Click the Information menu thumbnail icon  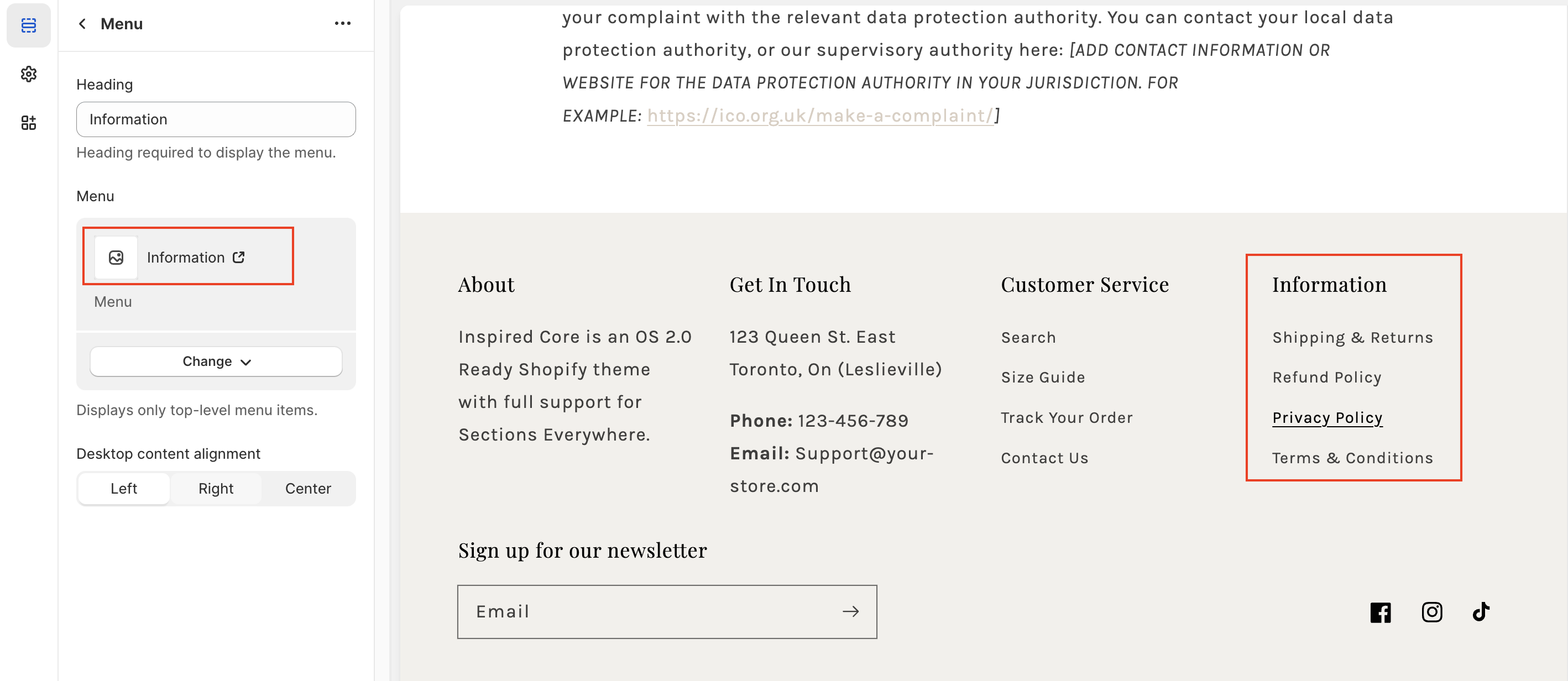[x=116, y=258]
